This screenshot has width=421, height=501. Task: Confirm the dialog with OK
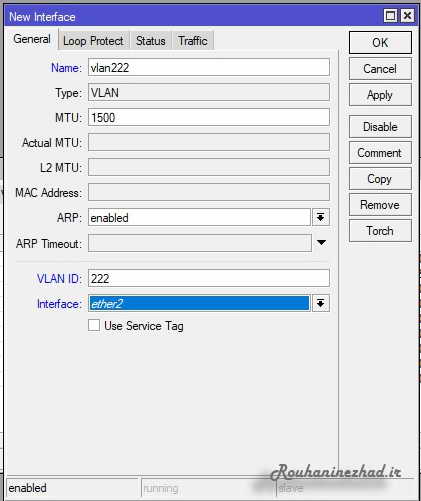(380, 43)
